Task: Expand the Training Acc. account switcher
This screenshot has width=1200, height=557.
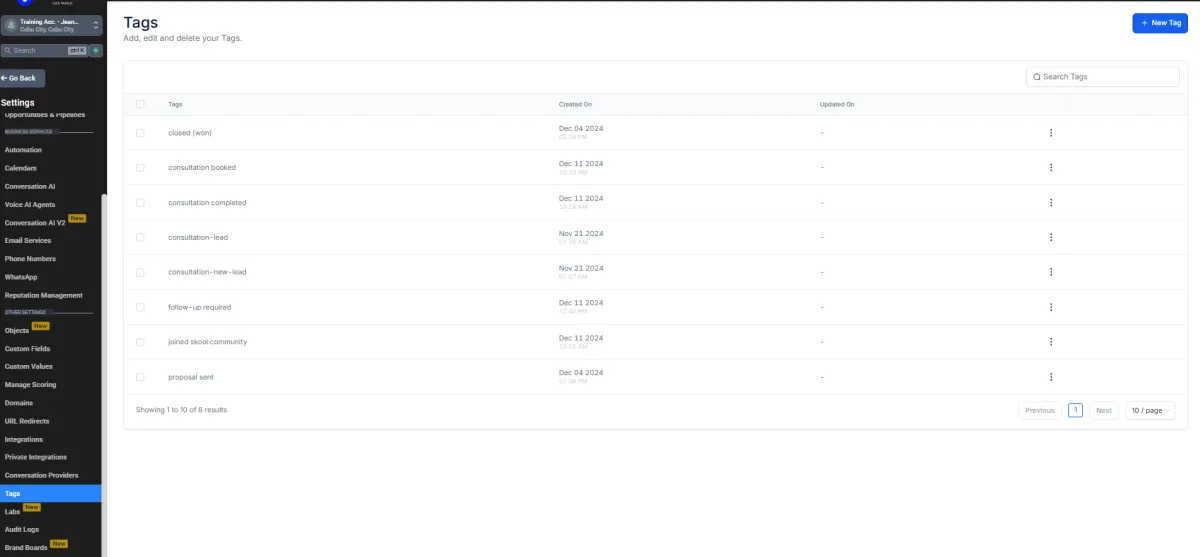Action: (52, 25)
